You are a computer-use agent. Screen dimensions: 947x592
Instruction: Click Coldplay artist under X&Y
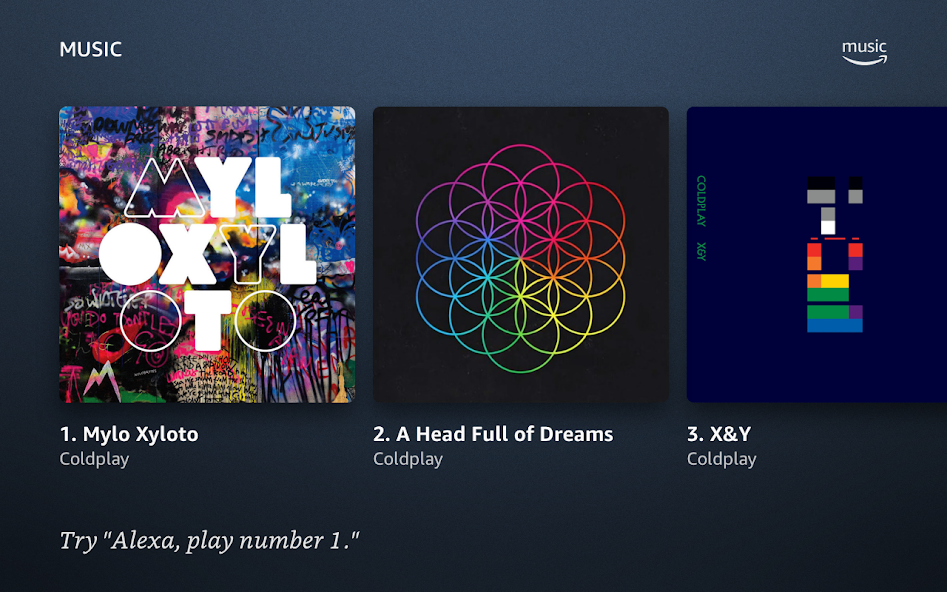722,459
